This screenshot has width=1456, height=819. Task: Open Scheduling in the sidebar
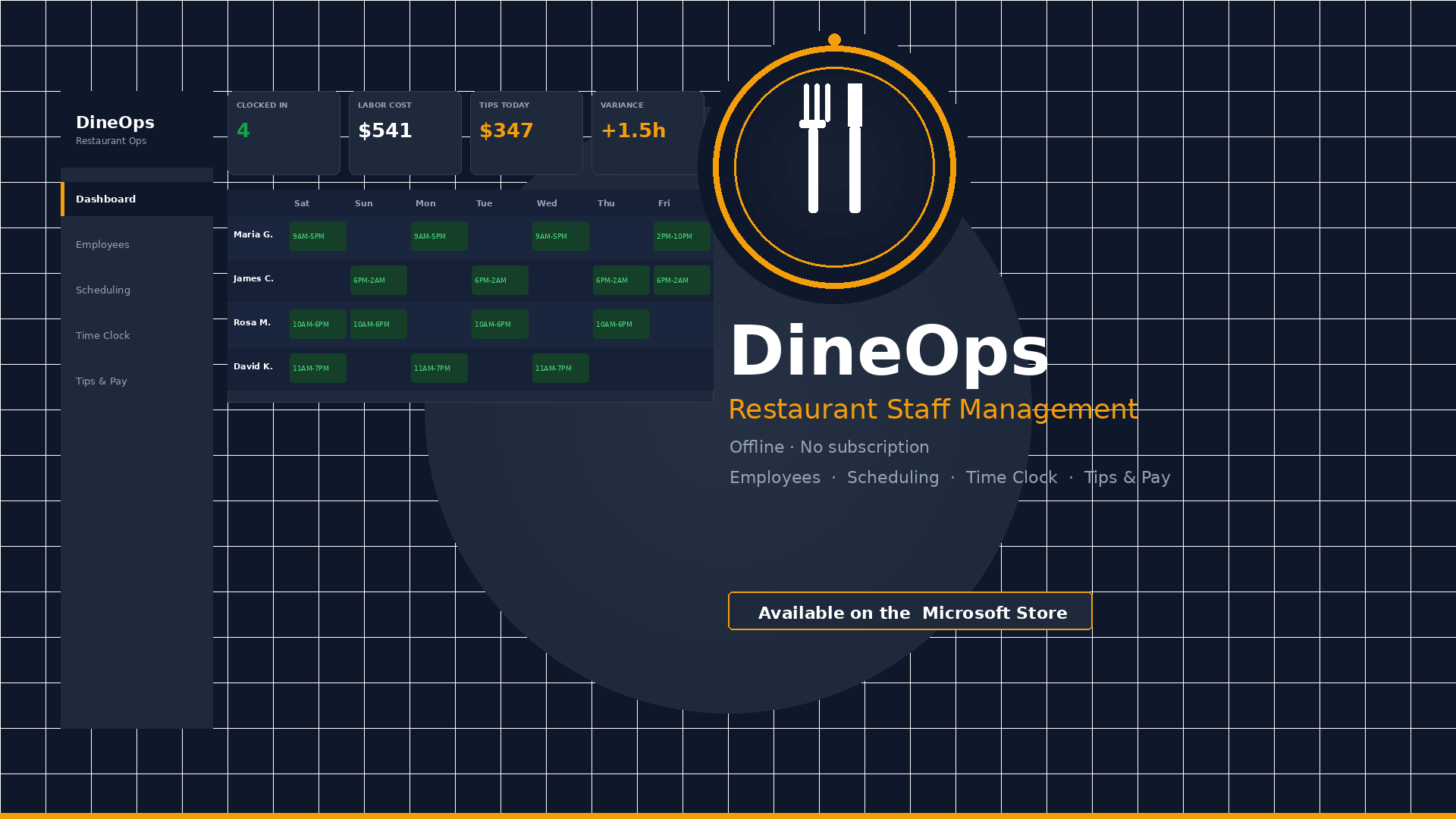coord(137,290)
